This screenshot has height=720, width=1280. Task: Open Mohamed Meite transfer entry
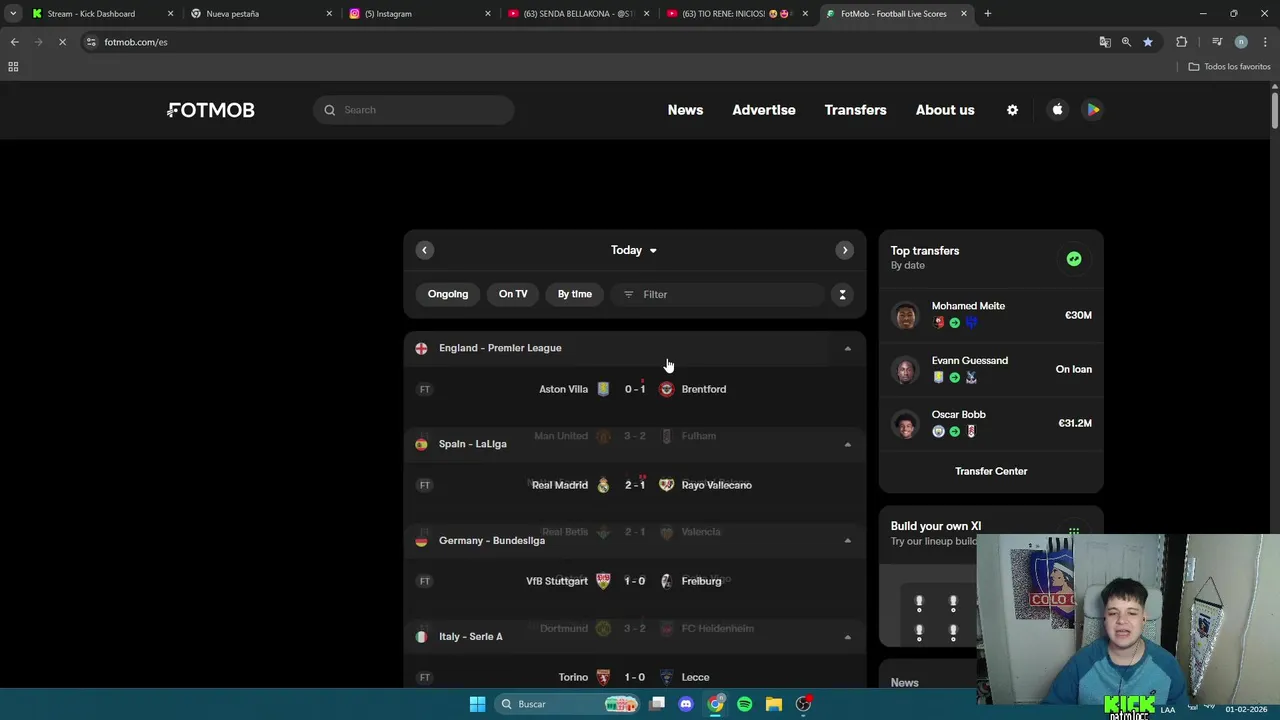click(991, 315)
